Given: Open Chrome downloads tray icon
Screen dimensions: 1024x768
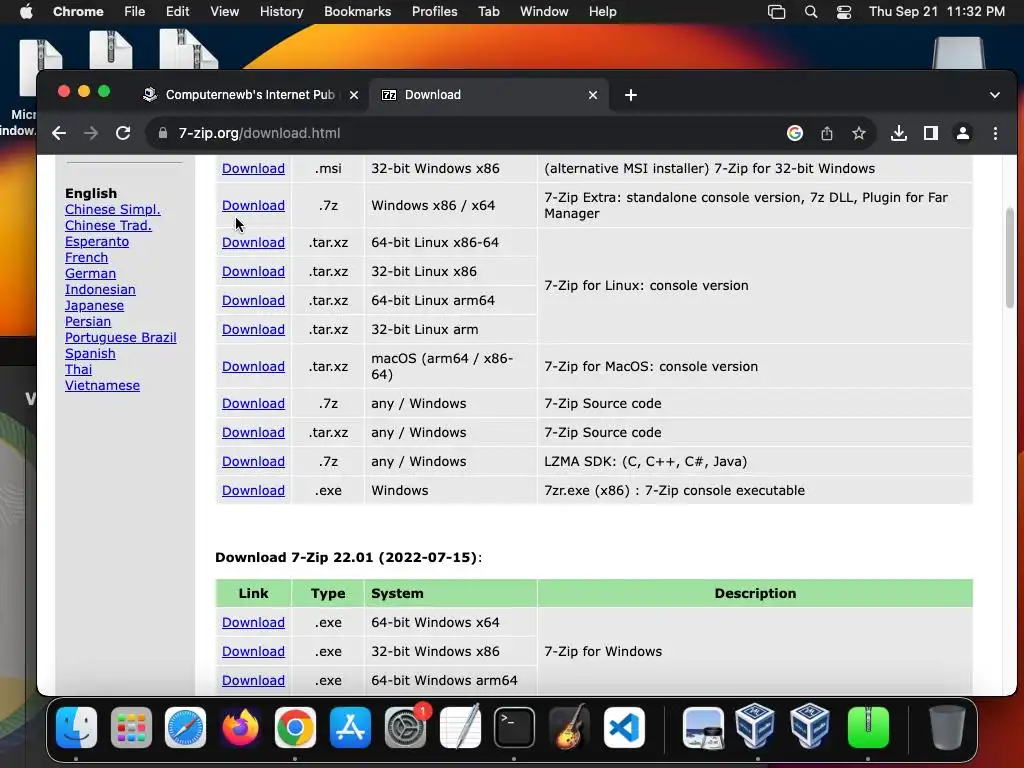Looking at the screenshot, I should pos(899,133).
